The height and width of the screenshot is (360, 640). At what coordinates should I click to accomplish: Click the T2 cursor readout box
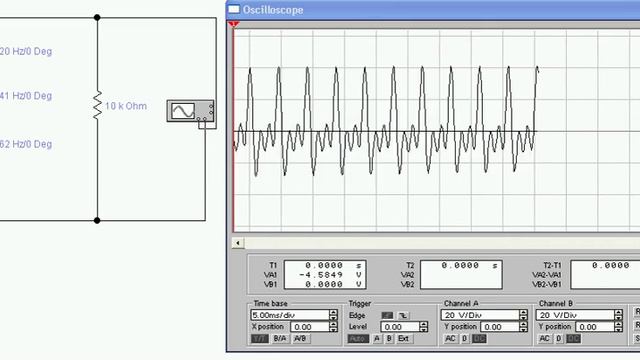(461, 275)
